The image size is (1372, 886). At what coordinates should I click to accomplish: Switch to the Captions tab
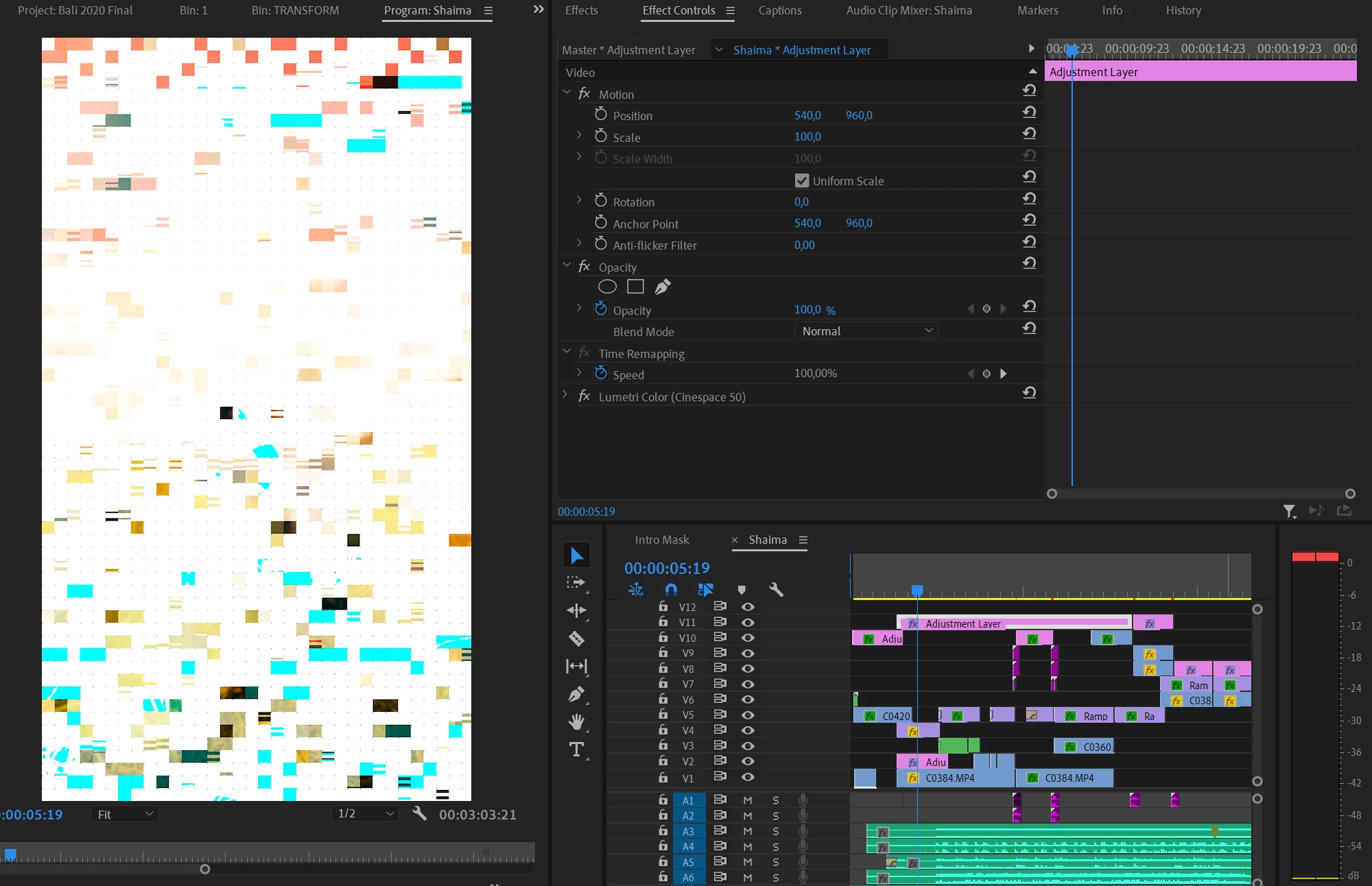click(779, 10)
